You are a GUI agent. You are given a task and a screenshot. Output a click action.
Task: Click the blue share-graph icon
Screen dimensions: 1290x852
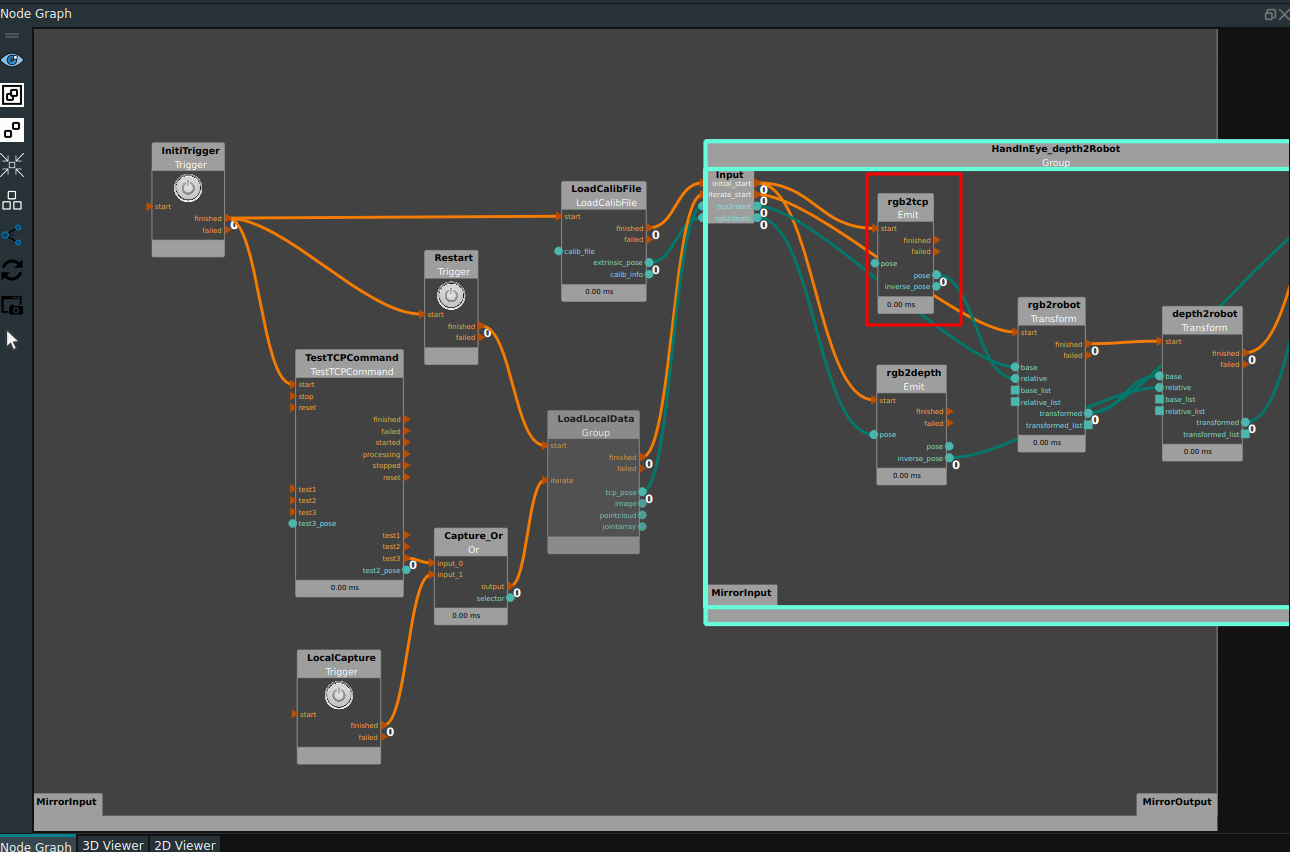tap(12, 235)
